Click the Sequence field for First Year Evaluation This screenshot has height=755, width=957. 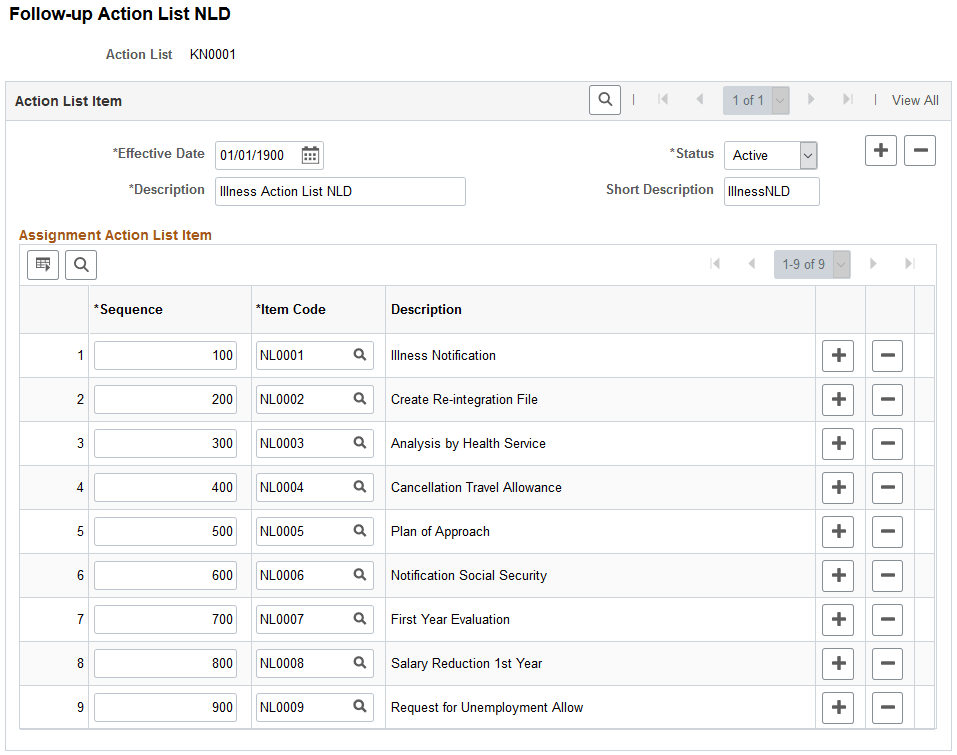pyautogui.click(x=165, y=619)
